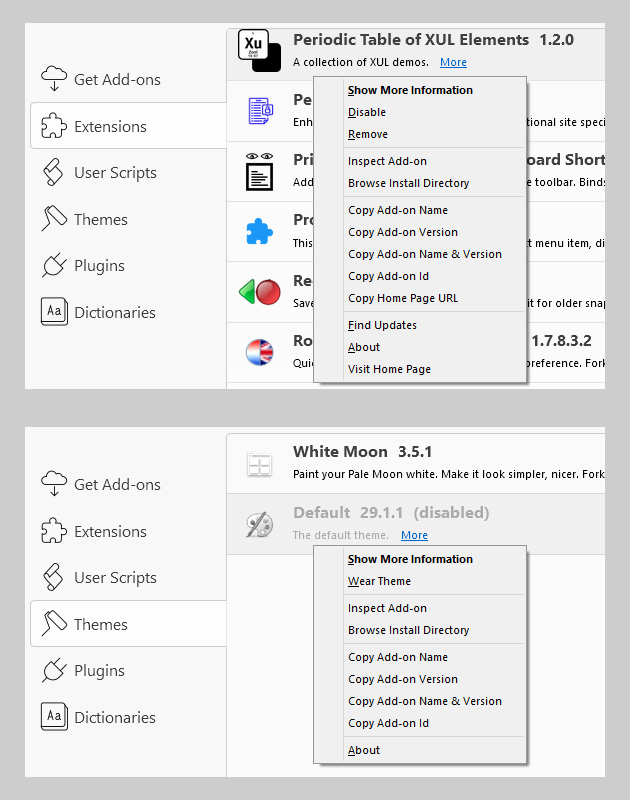Click the Plugins plug icon in top panel
Screen dimensions: 630x800
[x=54, y=265]
